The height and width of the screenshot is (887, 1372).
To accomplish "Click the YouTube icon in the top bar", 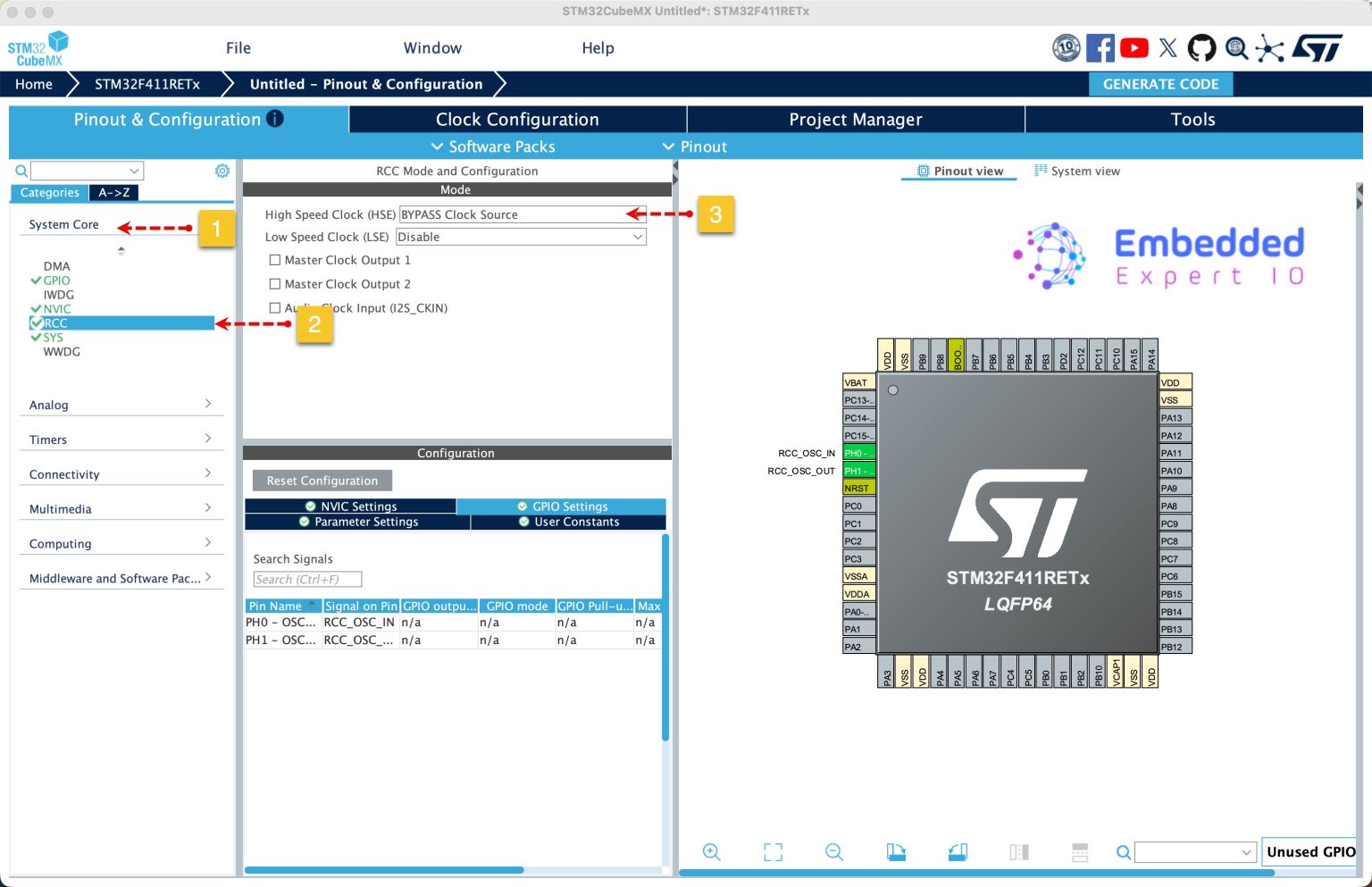I will click(x=1134, y=47).
